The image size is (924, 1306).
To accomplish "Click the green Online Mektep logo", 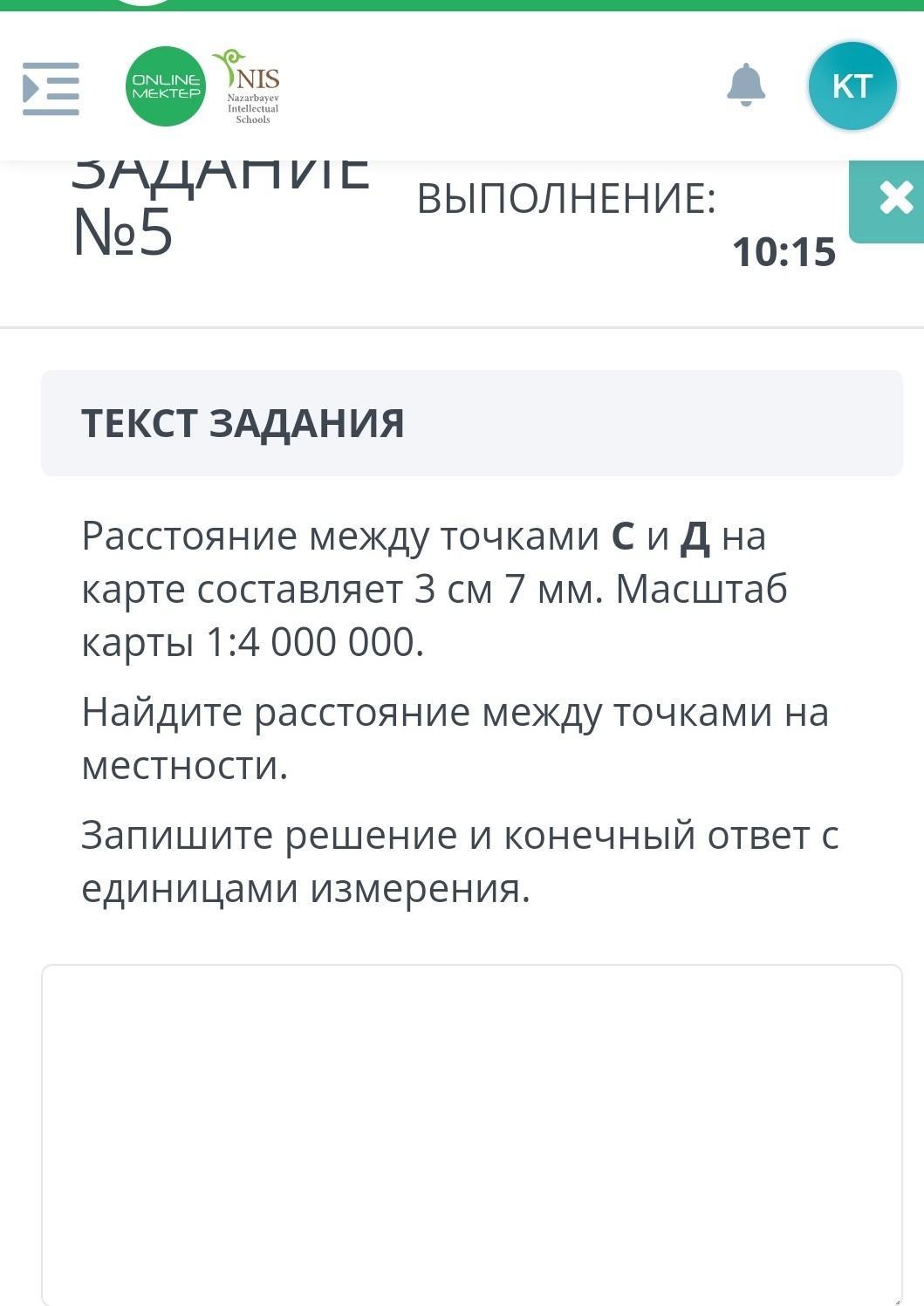I will (x=166, y=86).
